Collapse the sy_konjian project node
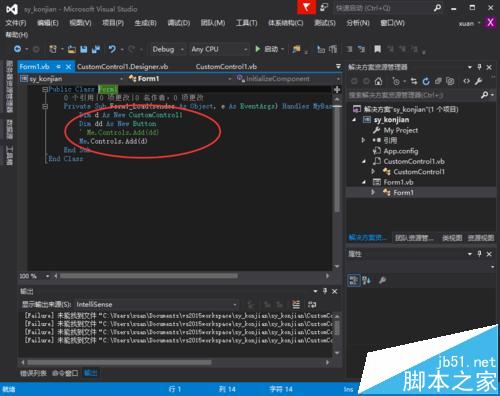The image size is (500, 396). point(354,120)
